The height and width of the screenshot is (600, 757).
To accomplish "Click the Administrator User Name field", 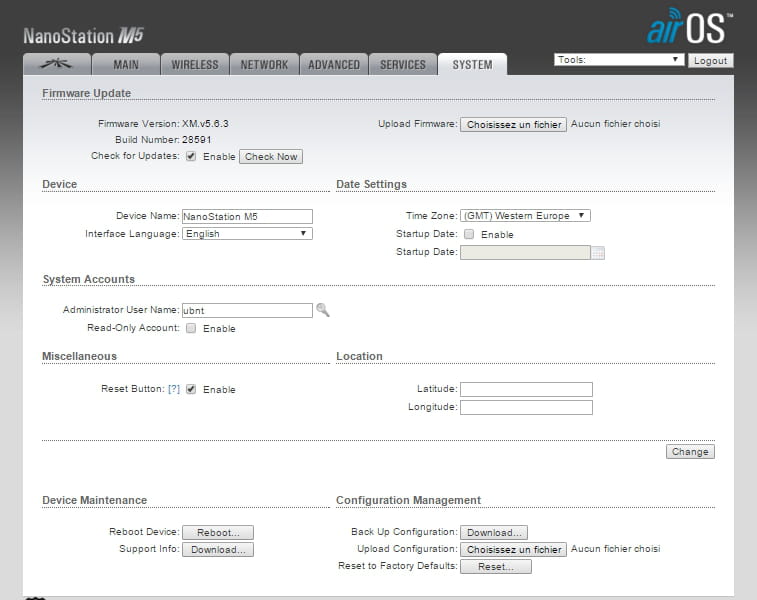I will tap(247, 310).
